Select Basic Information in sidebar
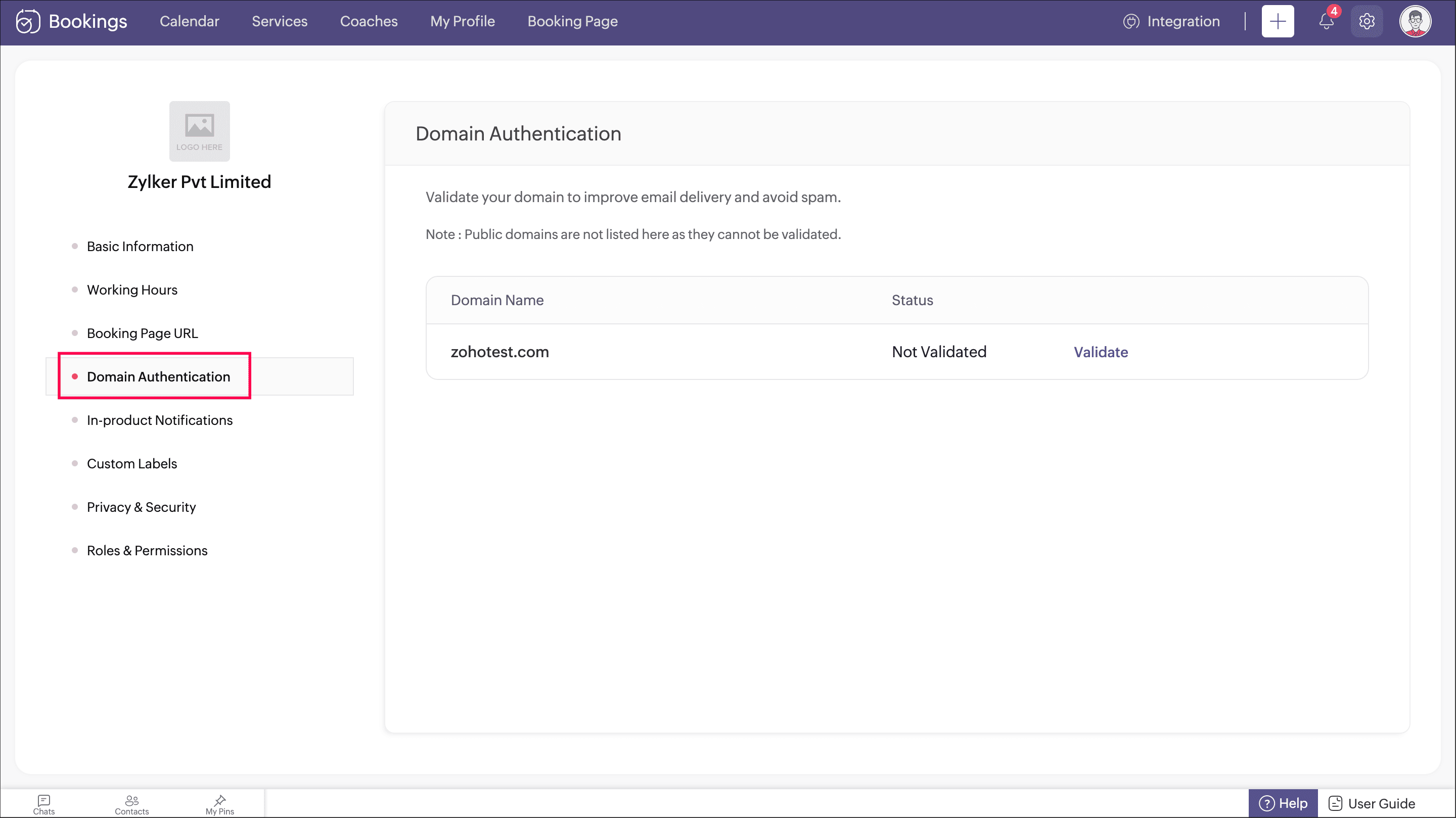Screen dimensions: 1456x818 [140, 246]
